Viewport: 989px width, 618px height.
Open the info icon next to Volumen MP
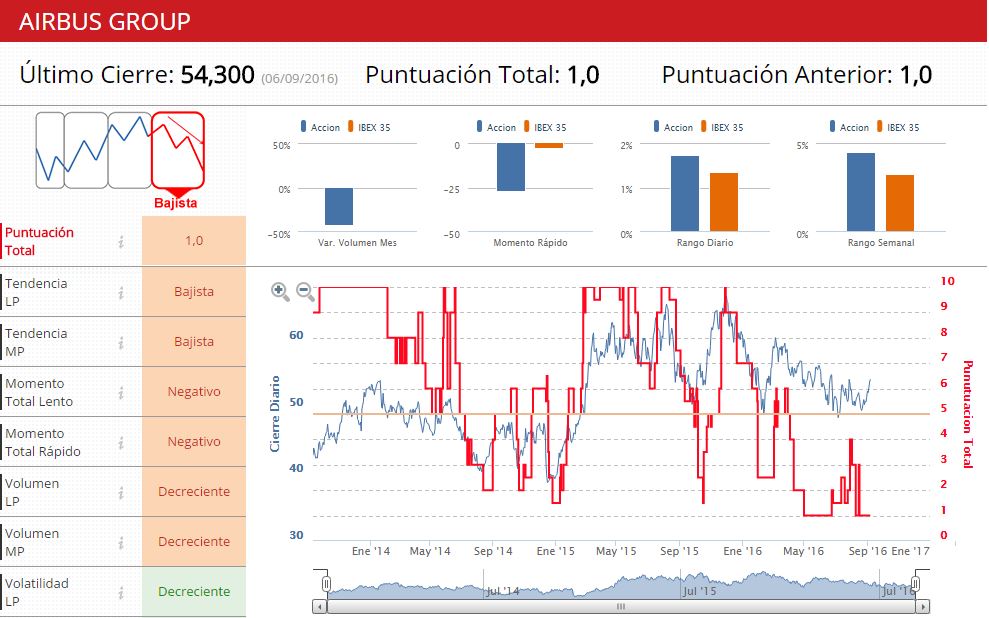121,542
